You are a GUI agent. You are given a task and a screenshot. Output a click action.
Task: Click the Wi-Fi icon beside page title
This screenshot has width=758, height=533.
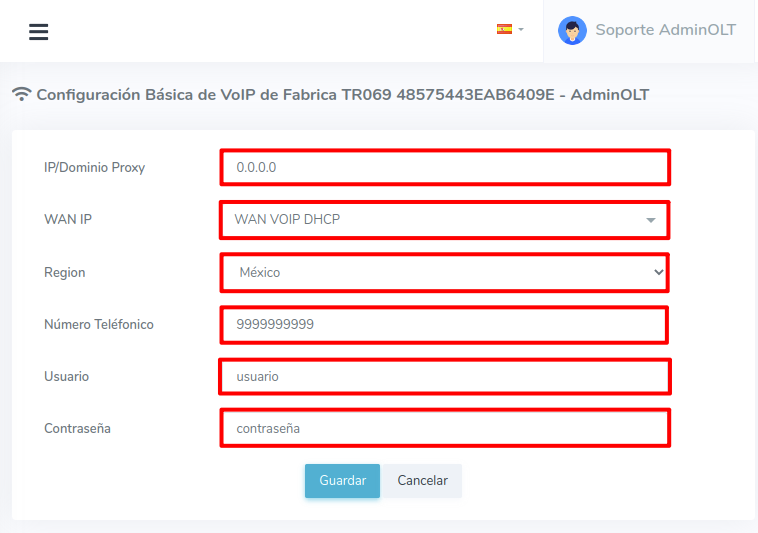[22, 95]
